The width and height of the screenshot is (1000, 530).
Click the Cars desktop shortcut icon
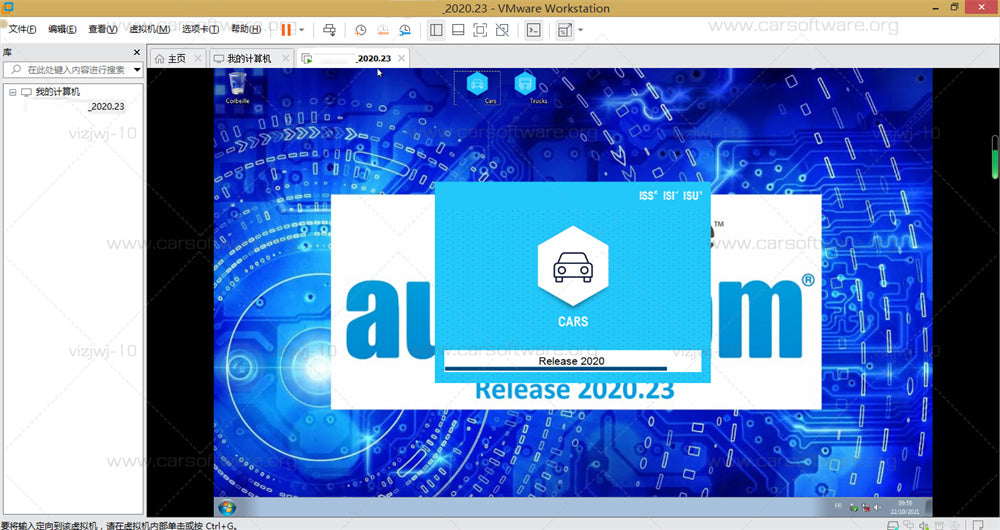[477, 88]
